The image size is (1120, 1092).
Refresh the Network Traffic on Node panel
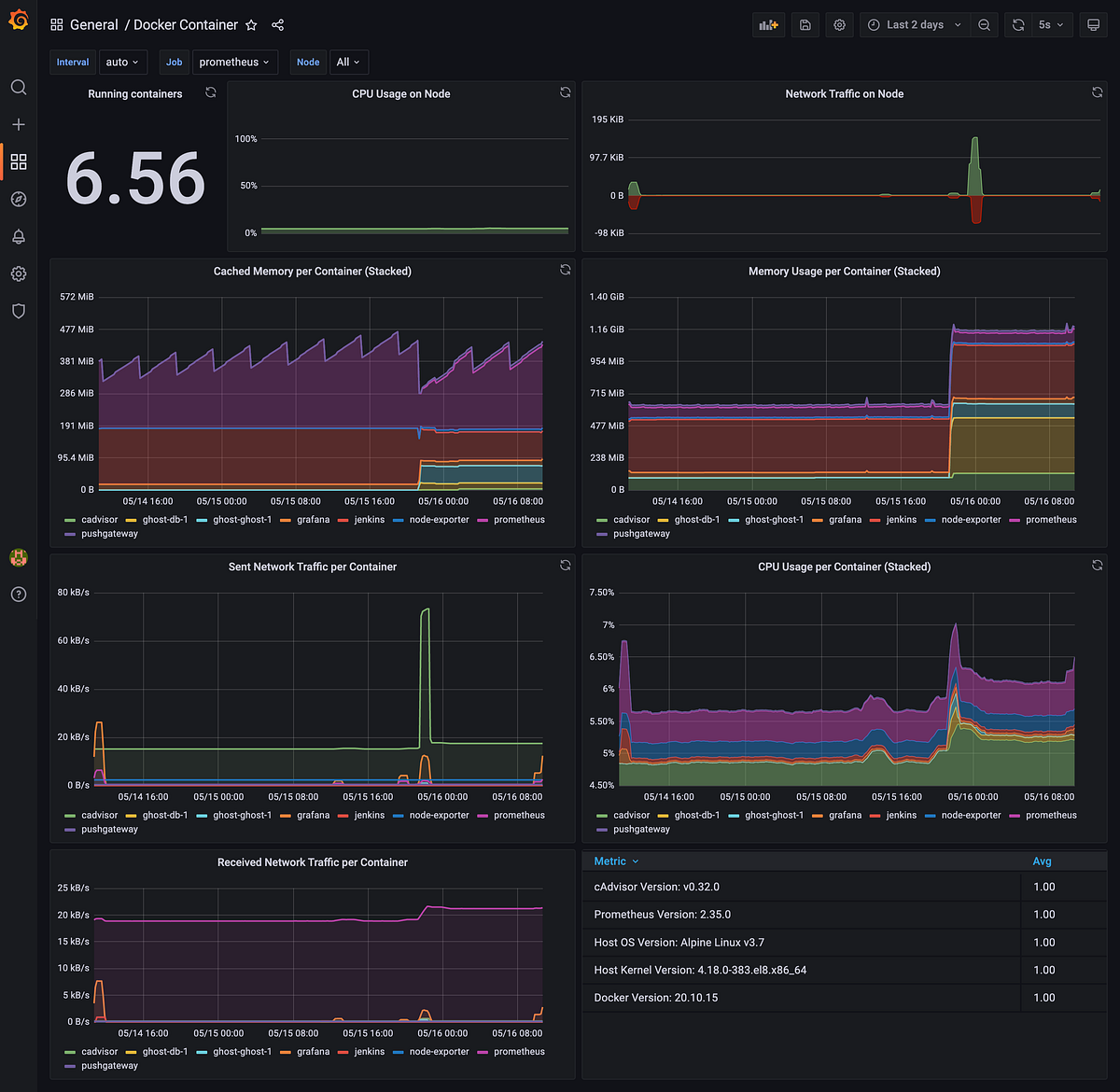click(1097, 92)
